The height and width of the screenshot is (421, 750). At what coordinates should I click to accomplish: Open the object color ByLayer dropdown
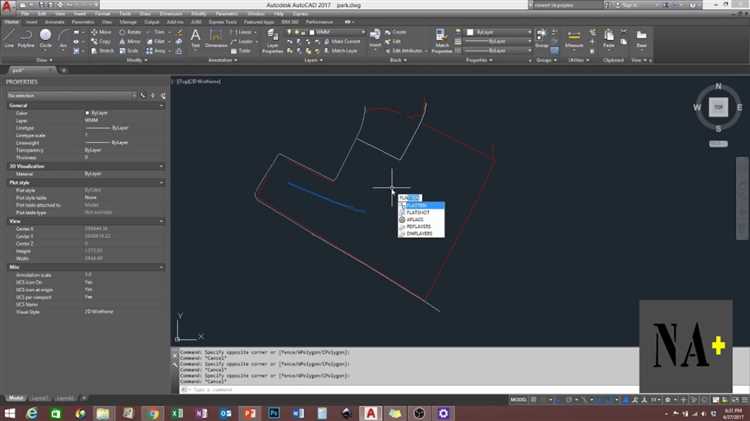tap(499, 32)
